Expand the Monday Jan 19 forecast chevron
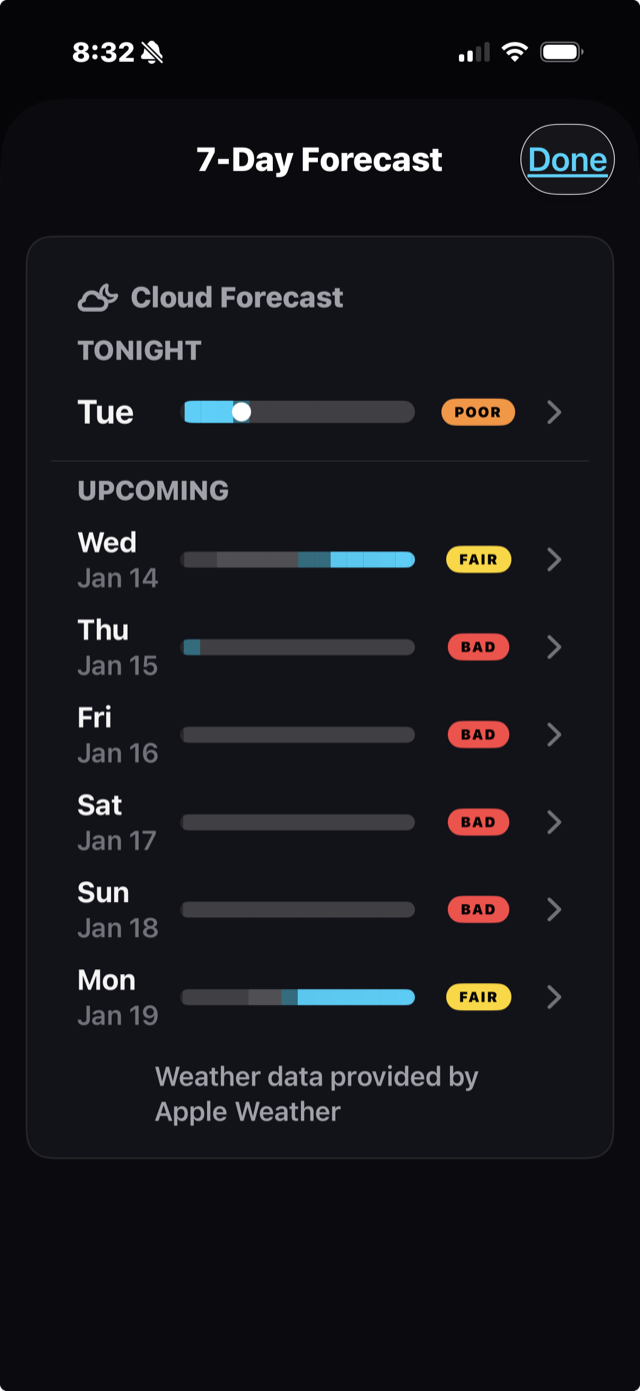Image resolution: width=640 pixels, height=1391 pixels. click(x=554, y=997)
